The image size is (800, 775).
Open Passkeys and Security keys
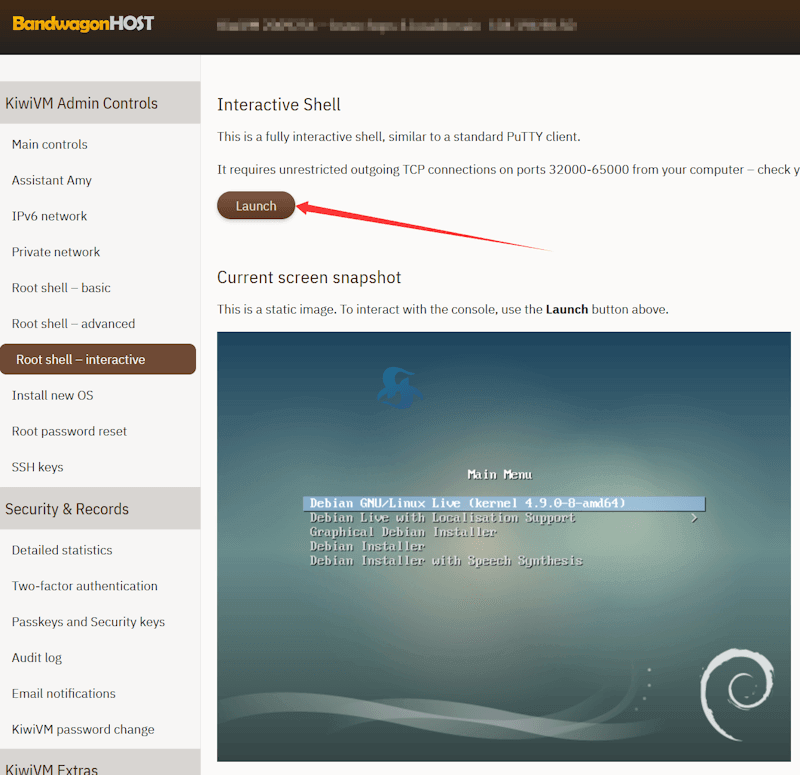(88, 622)
